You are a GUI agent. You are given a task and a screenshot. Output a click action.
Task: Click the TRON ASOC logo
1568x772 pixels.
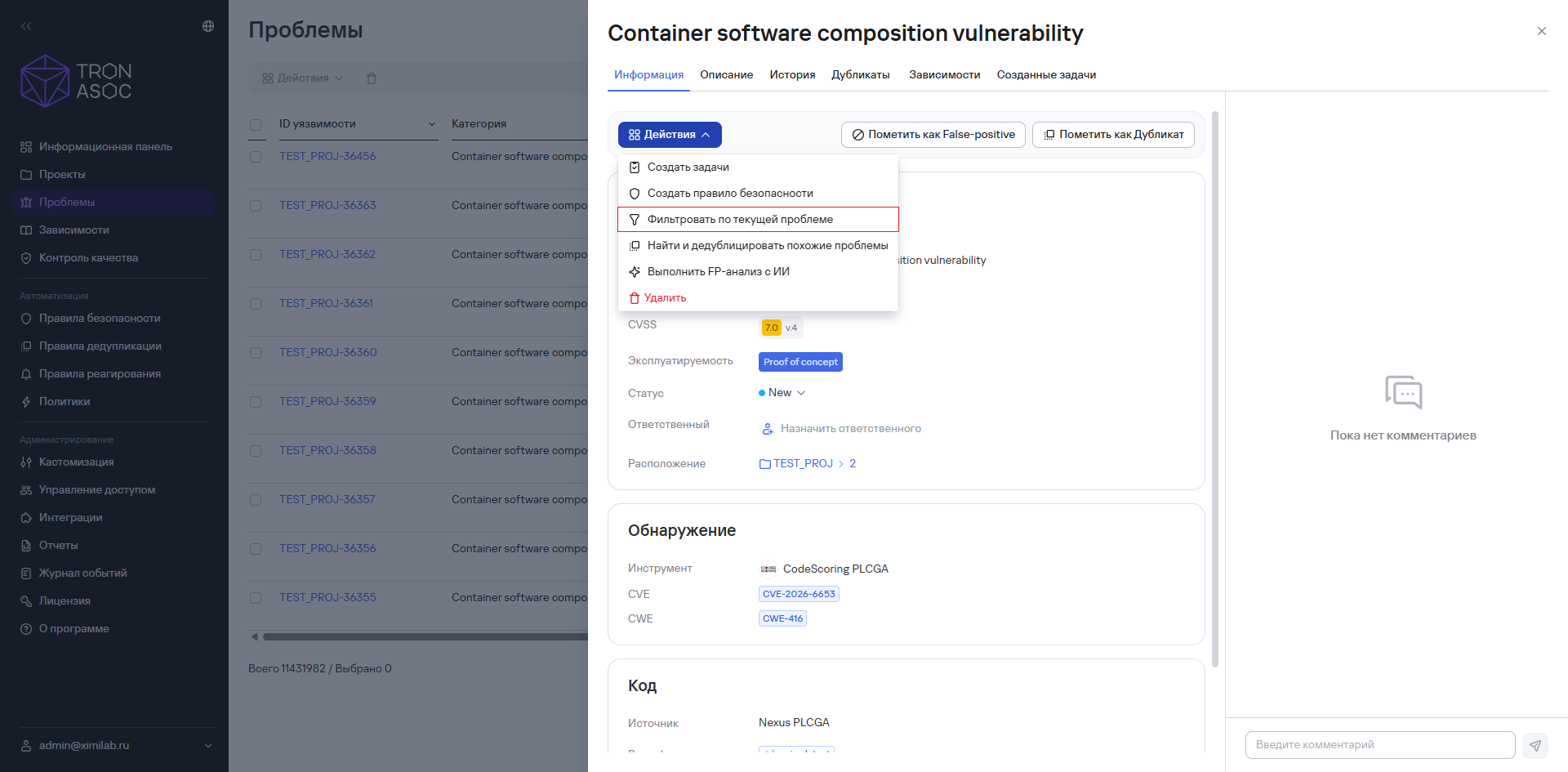click(x=76, y=81)
